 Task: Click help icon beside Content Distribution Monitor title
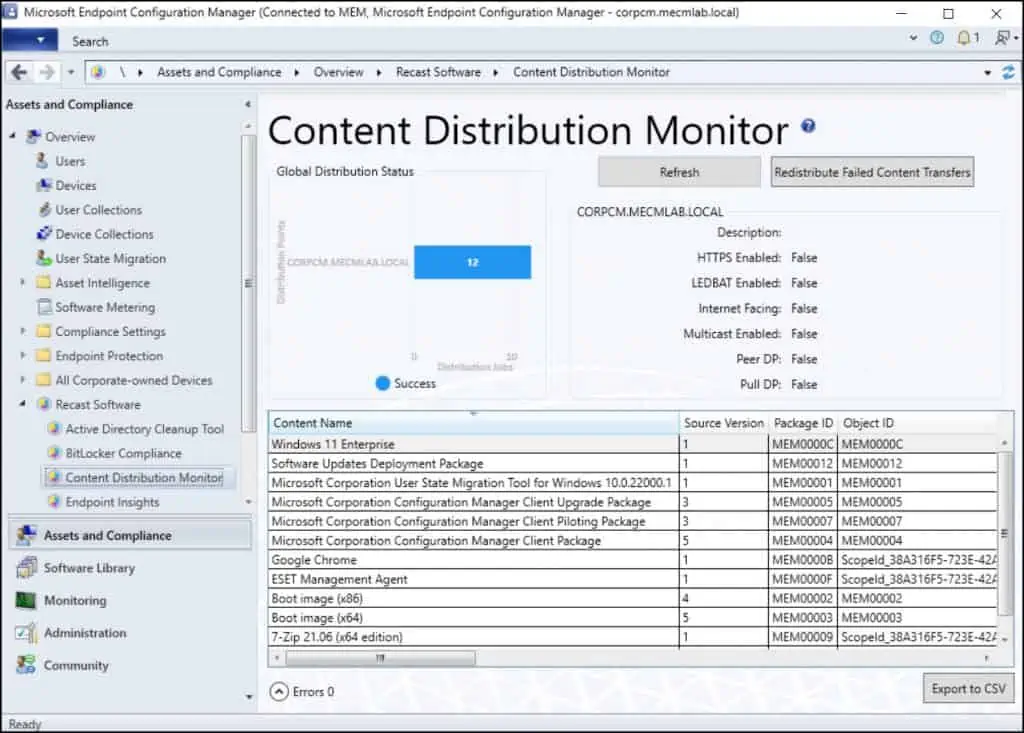(808, 125)
